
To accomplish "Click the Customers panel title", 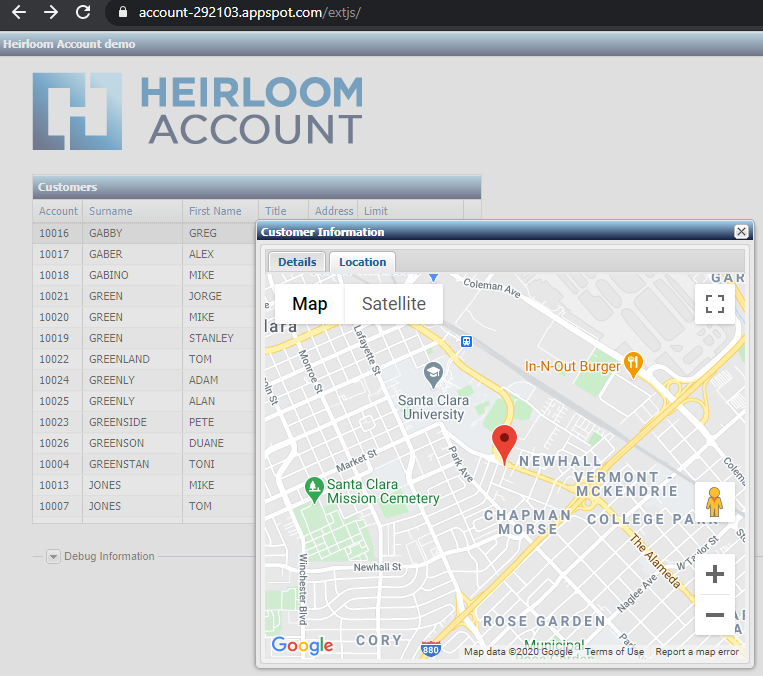I will [68, 187].
